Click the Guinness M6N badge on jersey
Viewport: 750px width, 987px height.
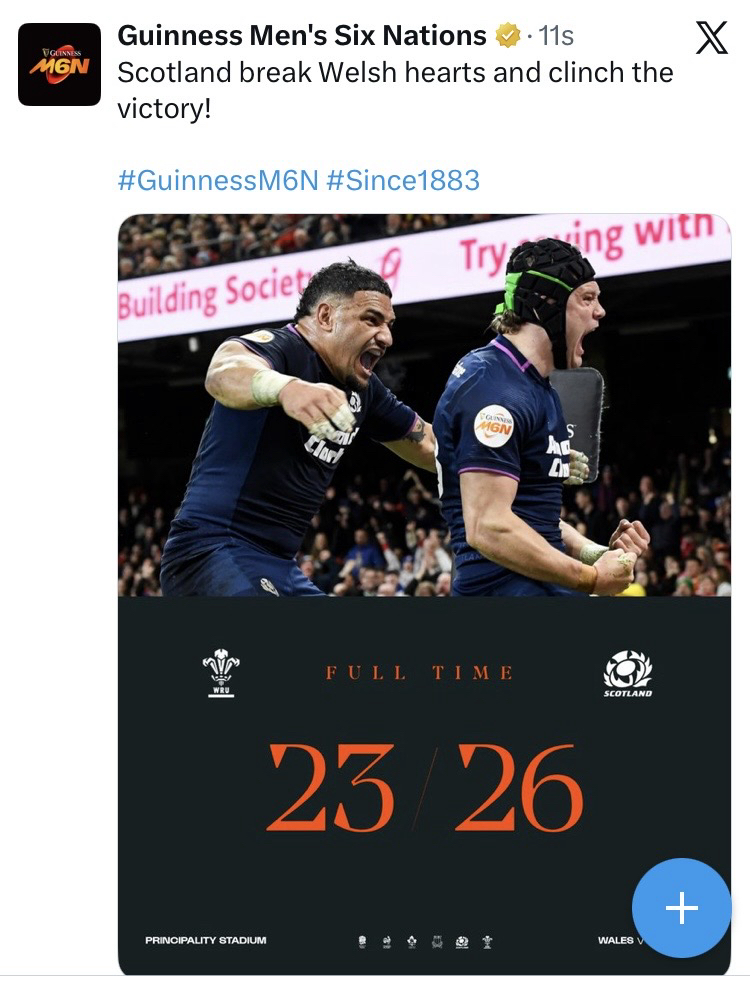coord(493,425)
